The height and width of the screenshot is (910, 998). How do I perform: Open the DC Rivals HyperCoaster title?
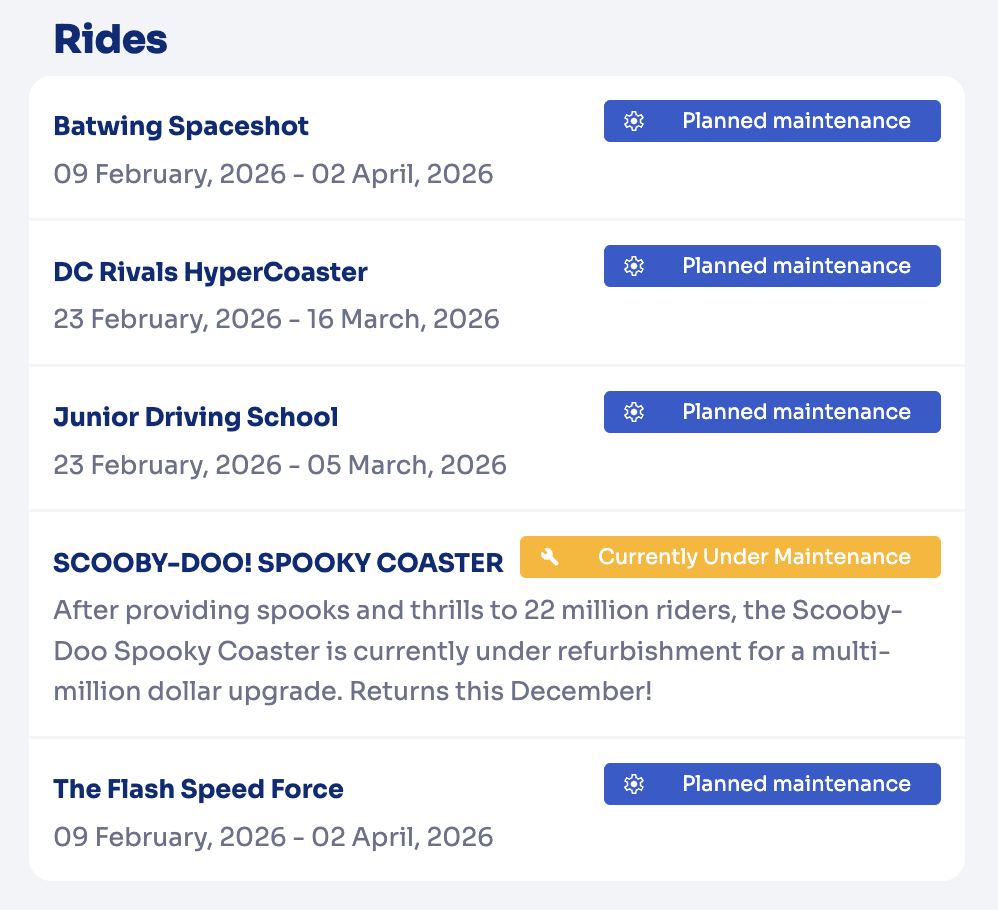point(210,271)
